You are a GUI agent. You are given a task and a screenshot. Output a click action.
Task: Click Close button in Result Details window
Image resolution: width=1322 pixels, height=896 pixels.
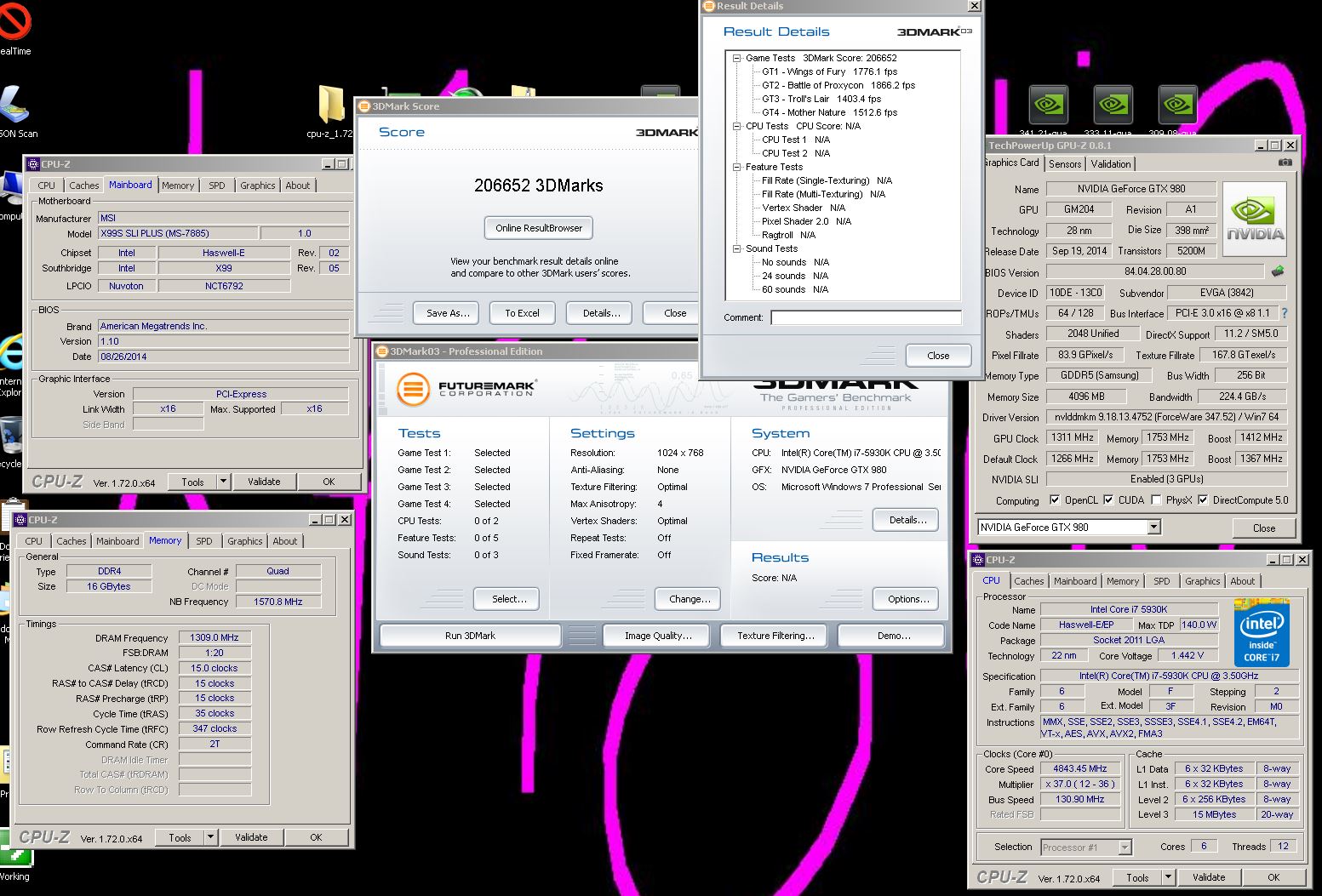[x=938, y=356]
